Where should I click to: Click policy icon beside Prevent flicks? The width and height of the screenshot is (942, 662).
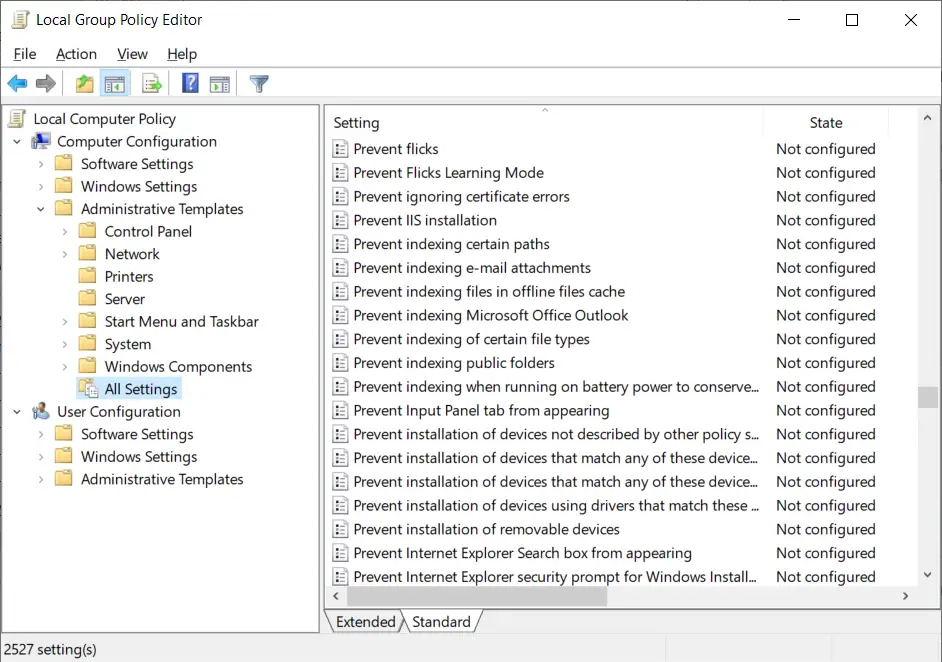click(x=340, y=148)
